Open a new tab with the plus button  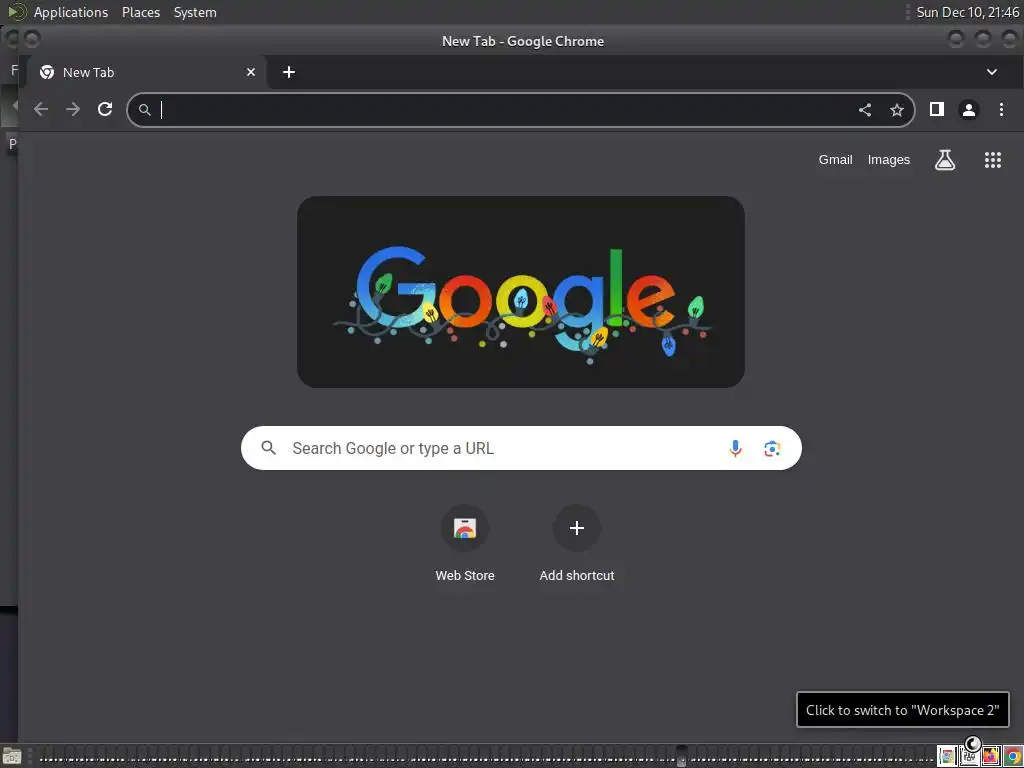pos(289,72)
